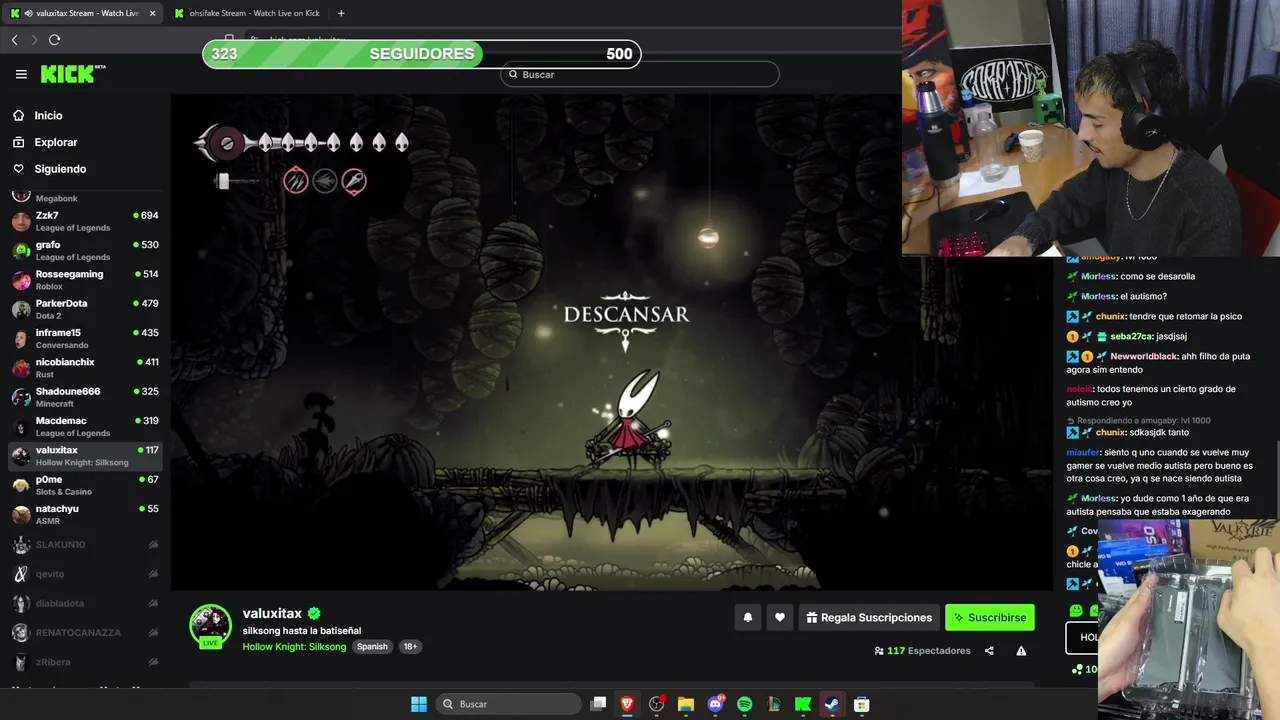Toggle follow heart for valuxitax
This screenshot has width=1280, height=720.
click(780, 618)
